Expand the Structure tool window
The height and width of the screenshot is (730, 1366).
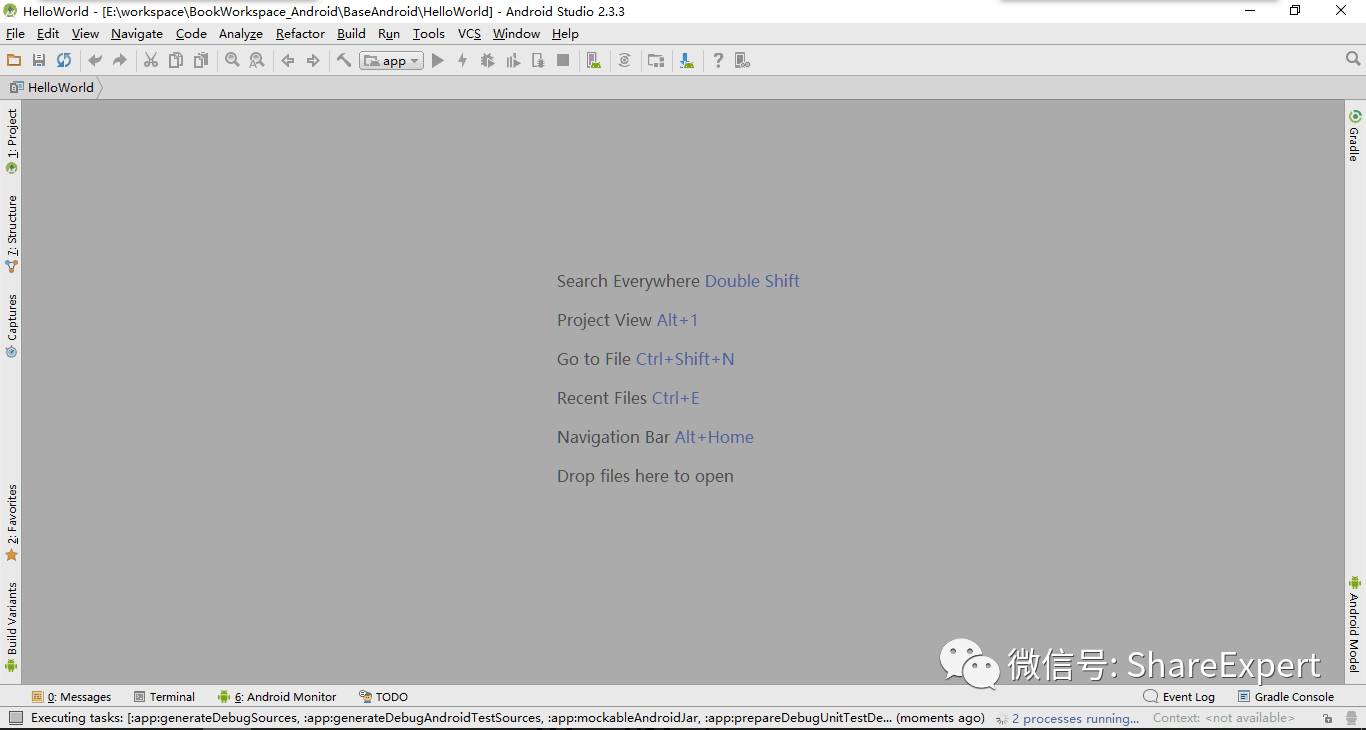pyautogui.click(x=12, y=234)
